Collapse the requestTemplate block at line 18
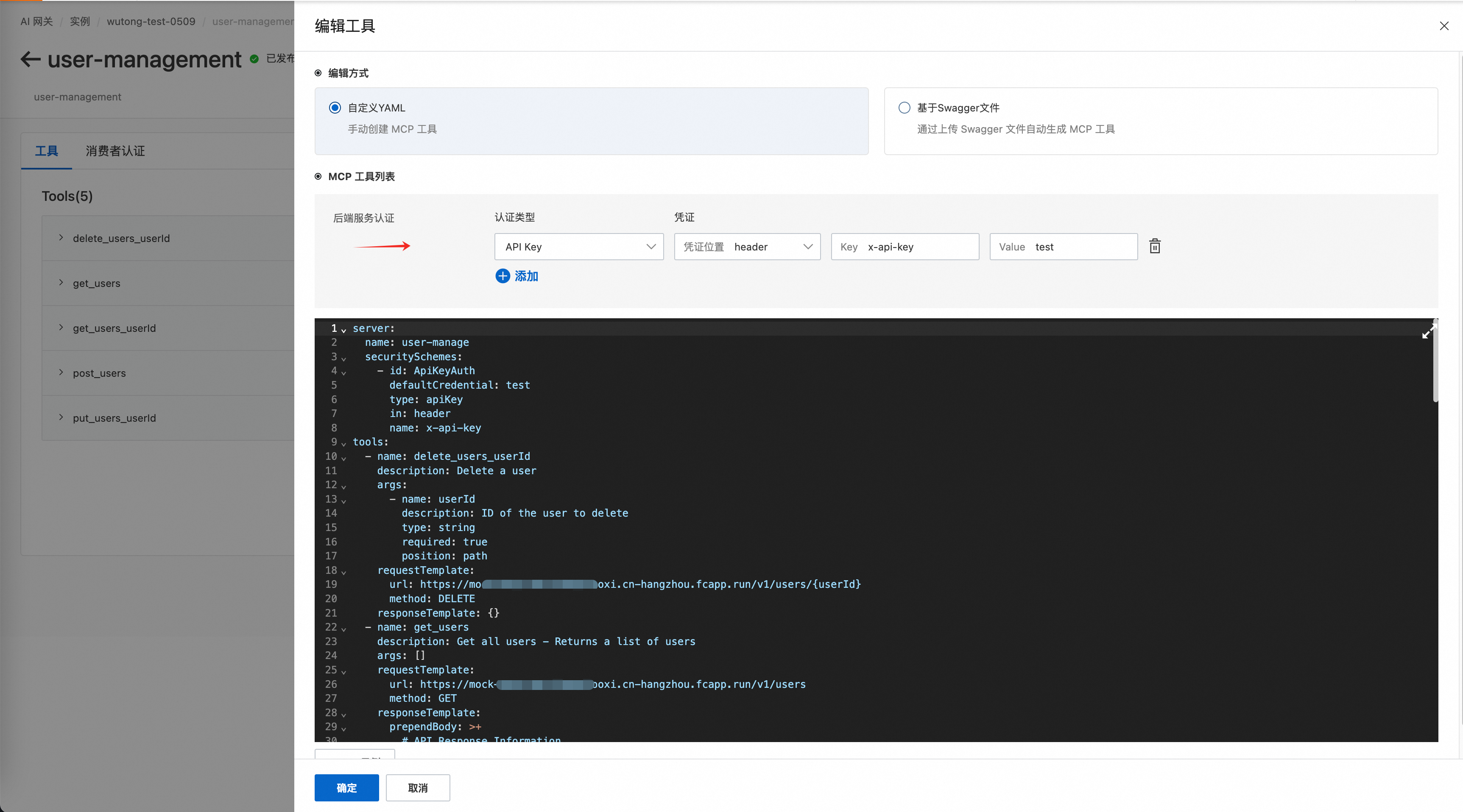 (343, 572)
